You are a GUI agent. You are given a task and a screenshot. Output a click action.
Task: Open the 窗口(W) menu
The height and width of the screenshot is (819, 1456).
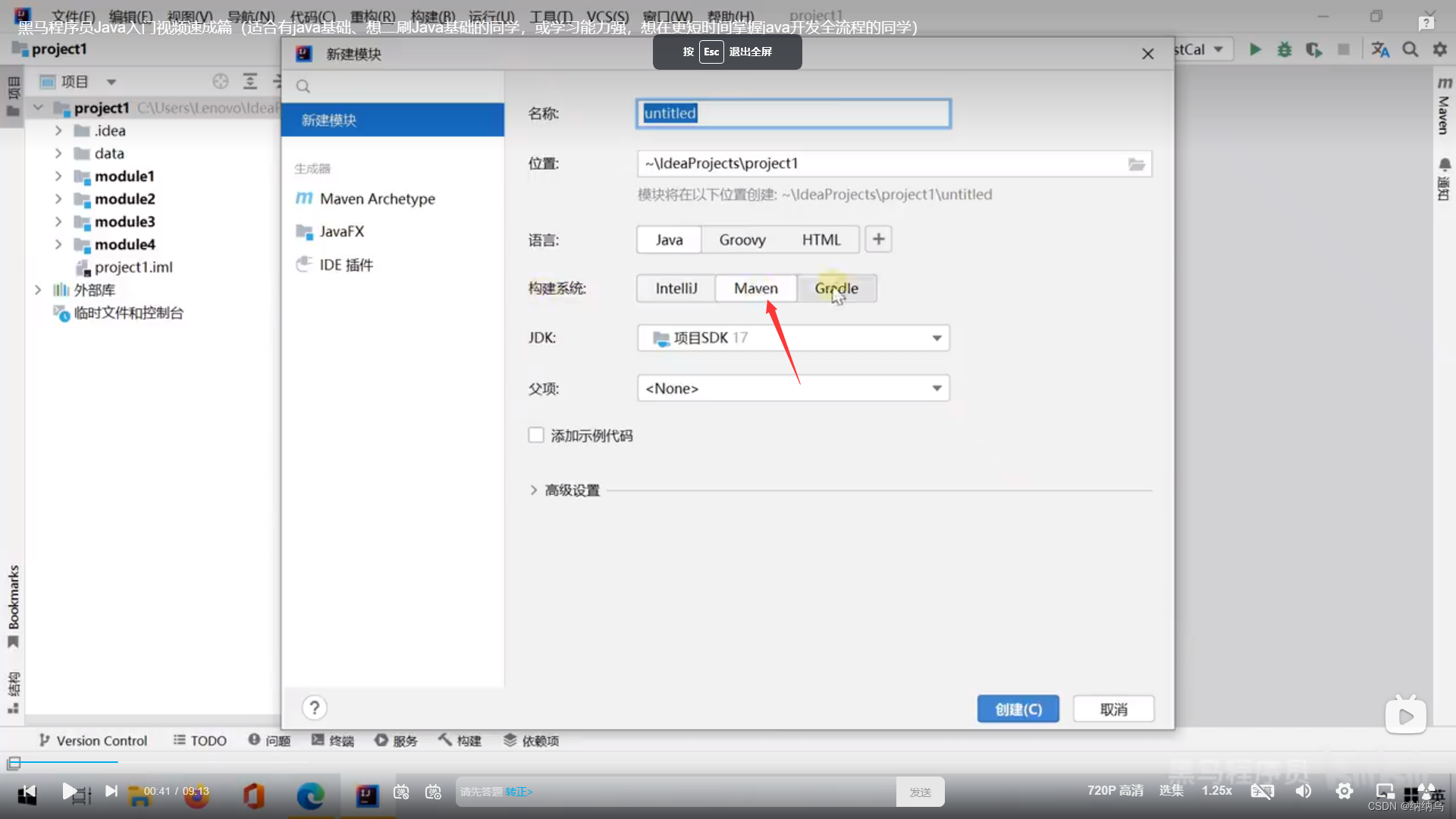coord(667,16)
